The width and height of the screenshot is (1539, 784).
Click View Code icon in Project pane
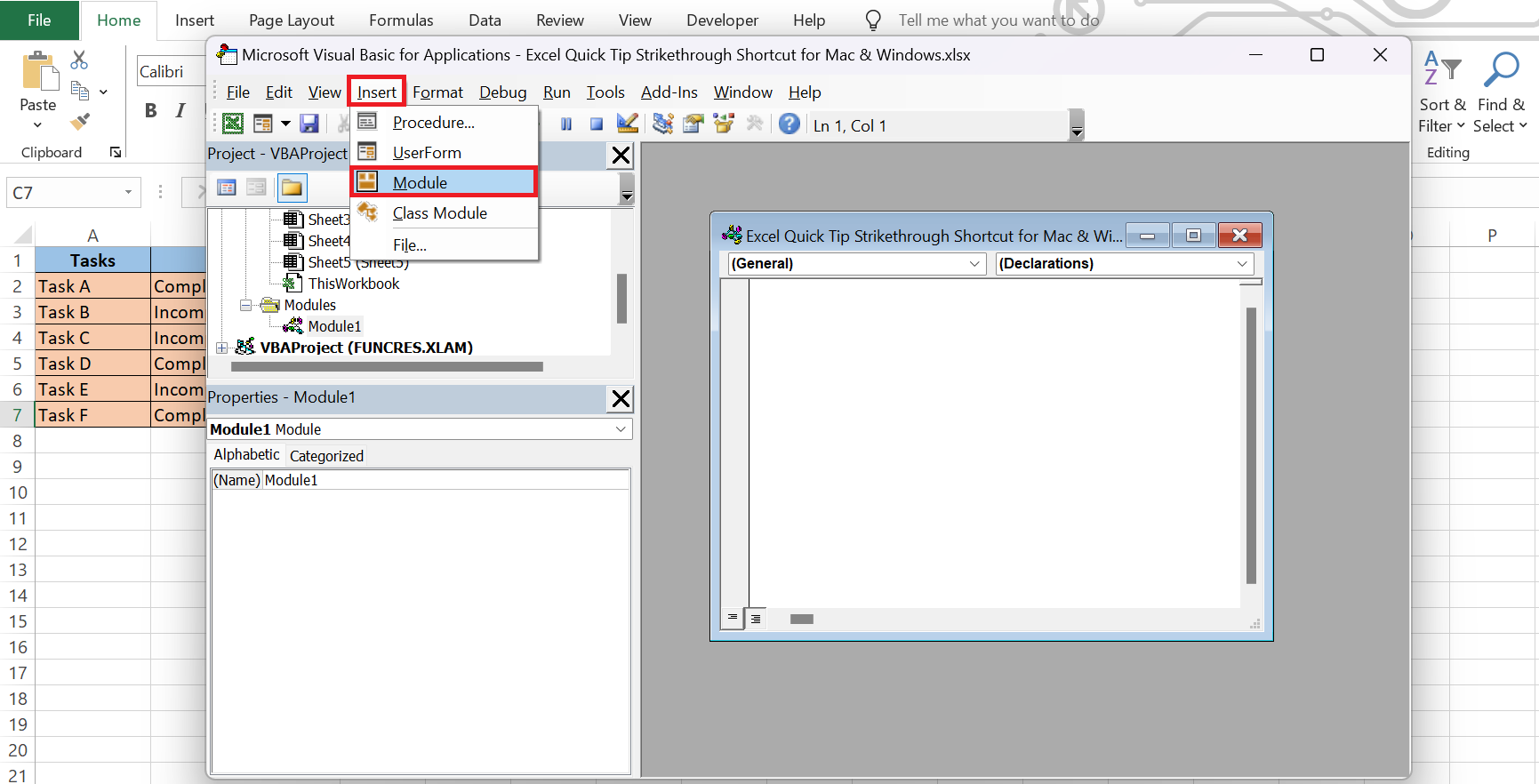coord(227,187)
